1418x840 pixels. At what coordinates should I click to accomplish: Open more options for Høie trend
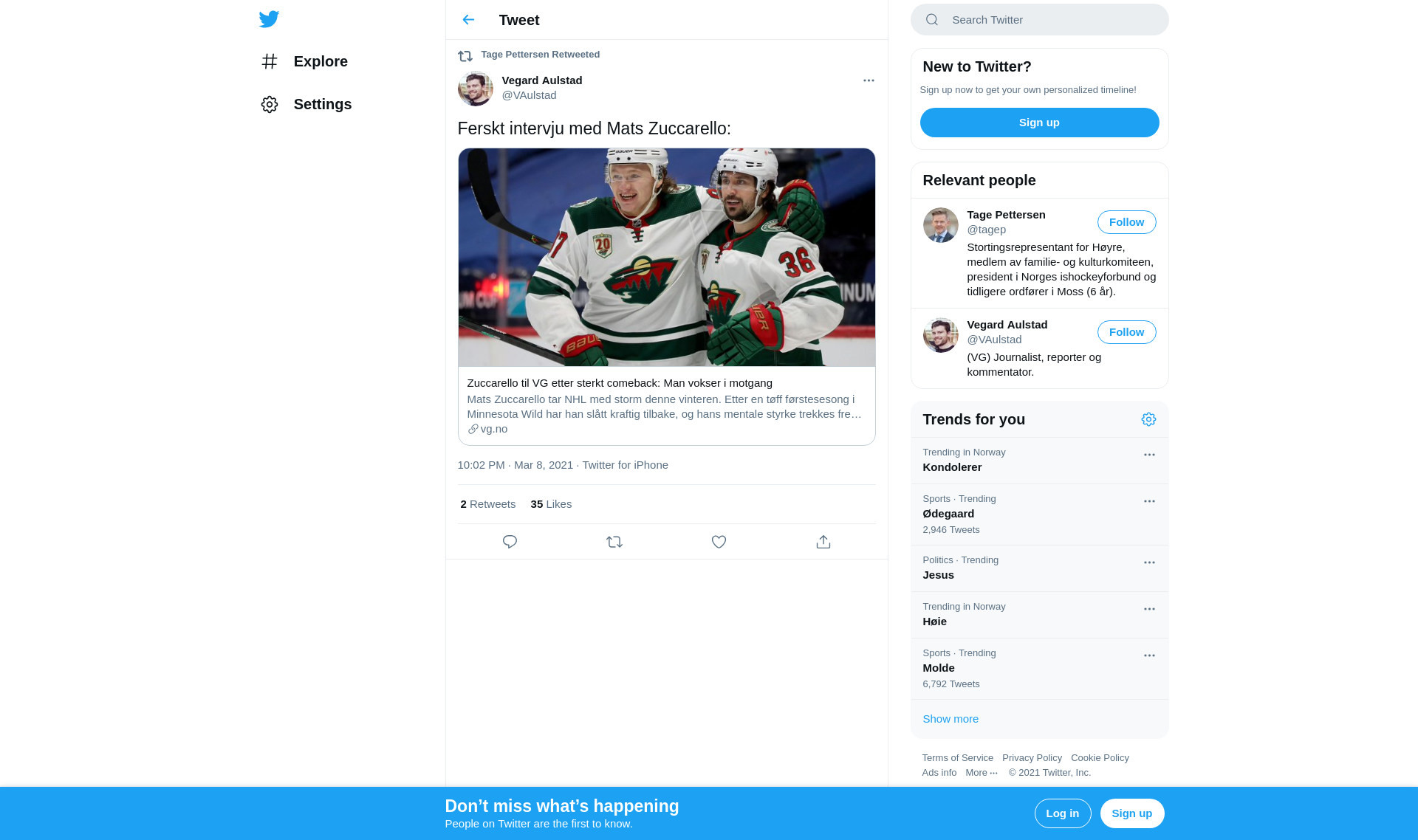(1149, 609)
